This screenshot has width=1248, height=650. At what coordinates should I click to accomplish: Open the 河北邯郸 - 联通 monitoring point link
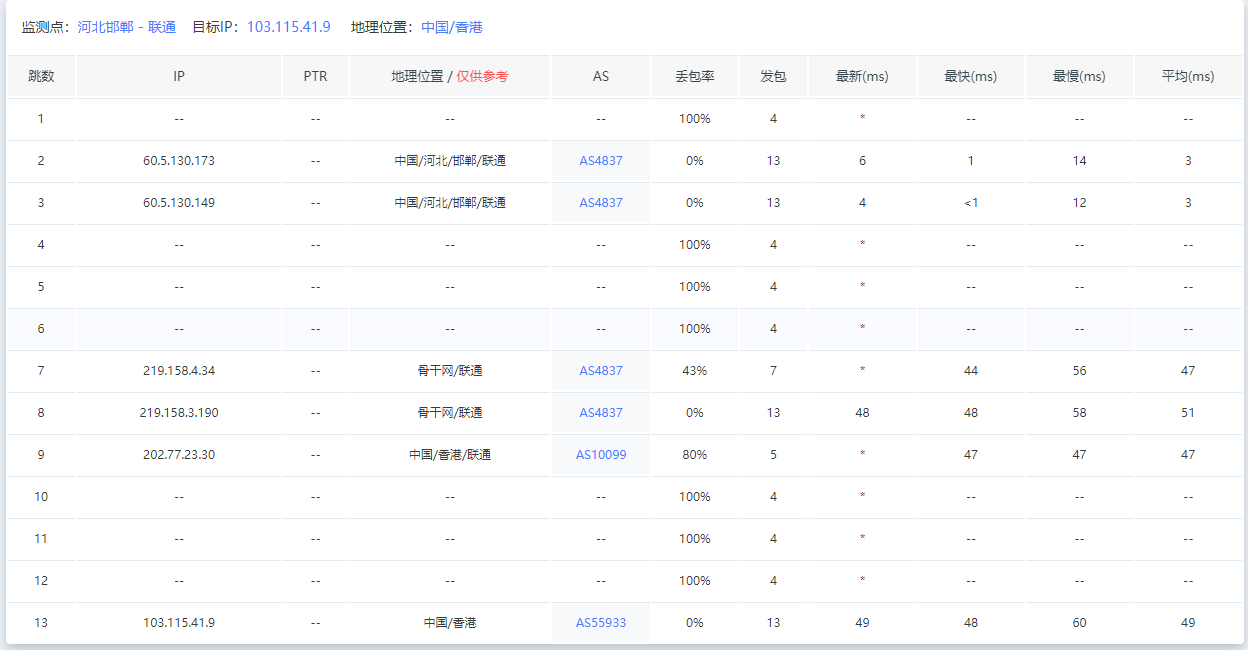127,27
